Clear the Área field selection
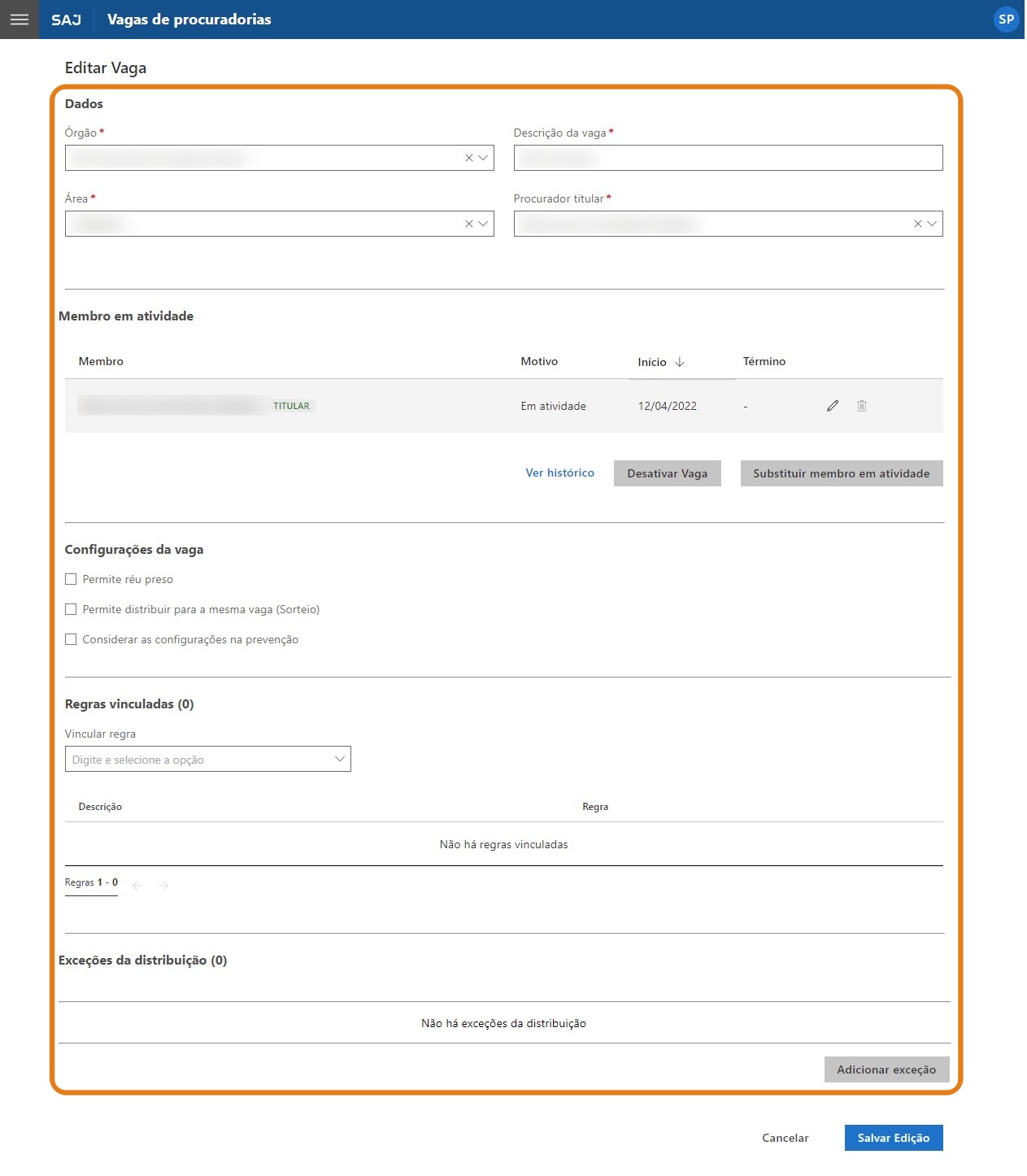This screenshot has width=1027, height=1176. (x=469, y=224)
